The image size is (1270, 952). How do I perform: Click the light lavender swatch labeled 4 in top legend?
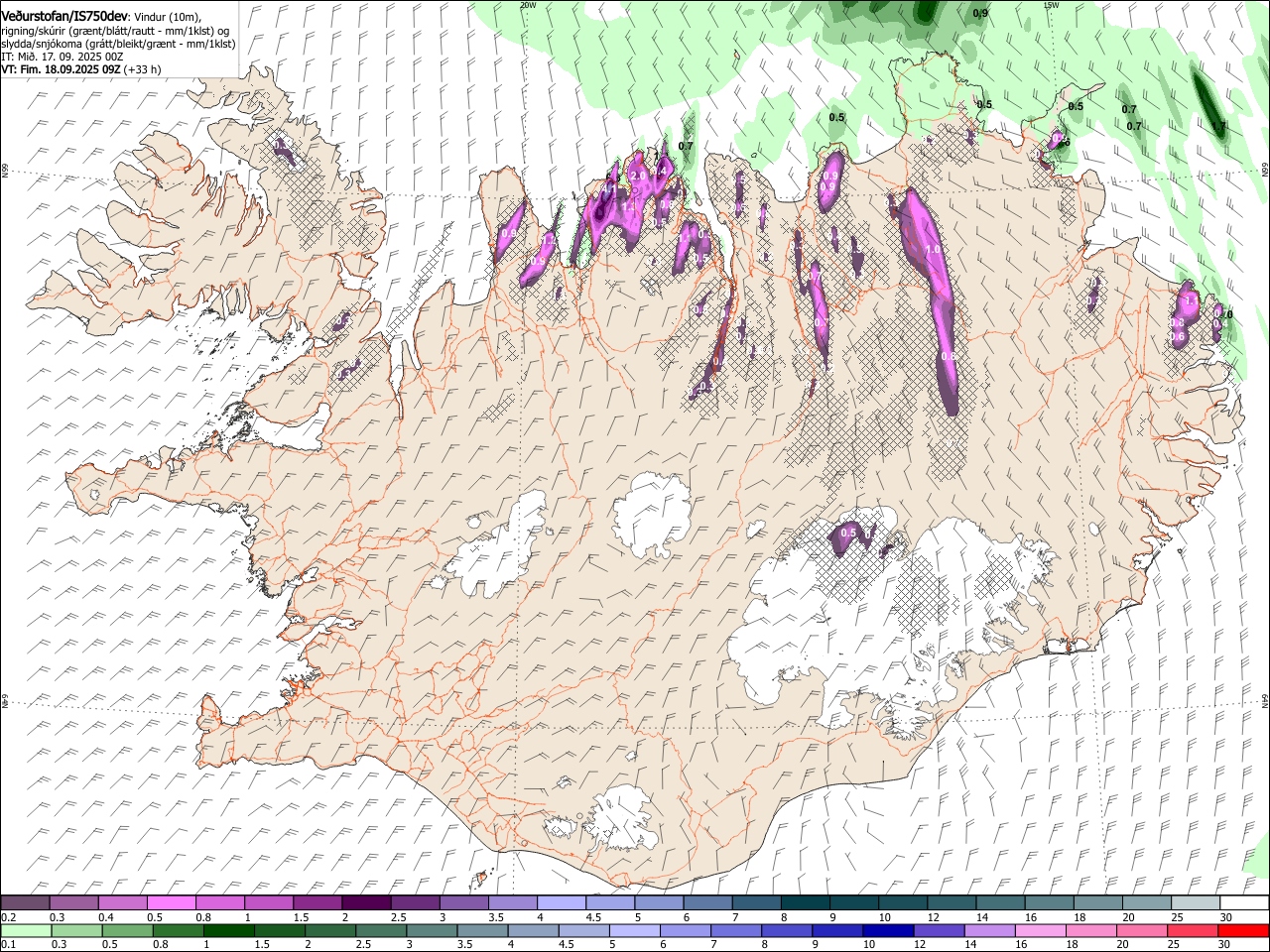[x=561, y=903]
